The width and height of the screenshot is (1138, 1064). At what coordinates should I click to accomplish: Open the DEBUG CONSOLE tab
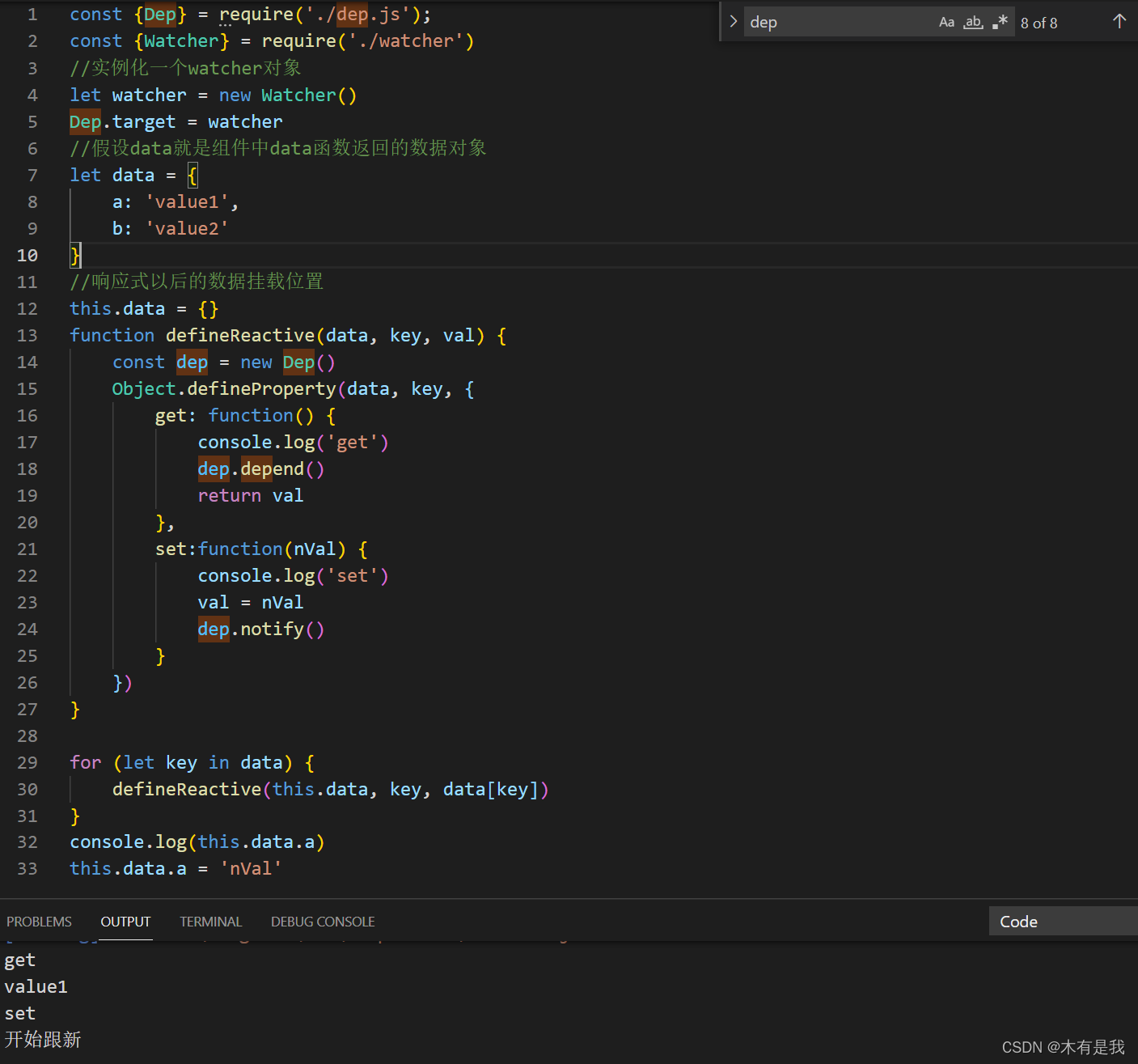click(x=323, y=922)
